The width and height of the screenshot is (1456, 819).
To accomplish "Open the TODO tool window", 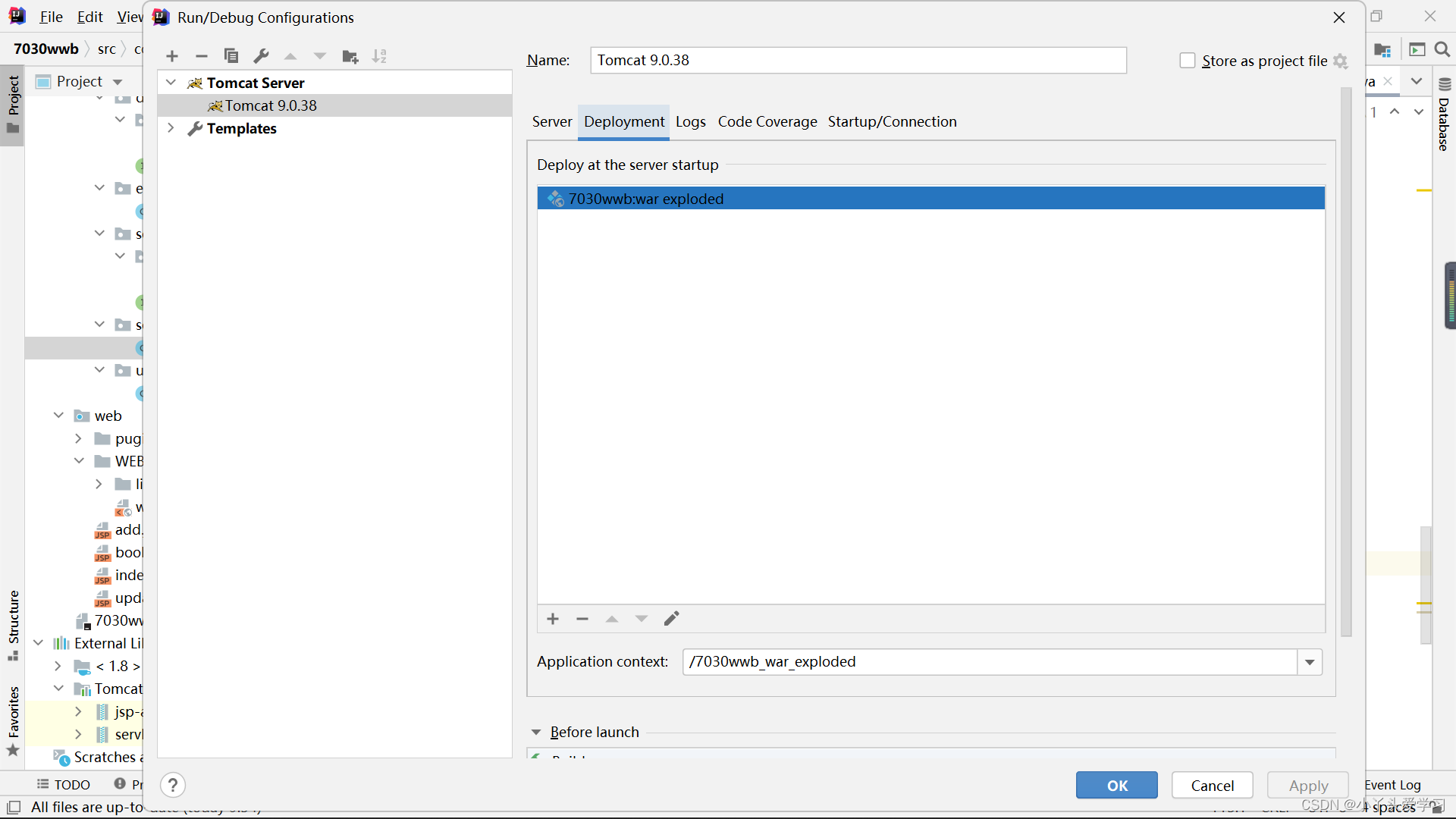I will tap(64, 784).
